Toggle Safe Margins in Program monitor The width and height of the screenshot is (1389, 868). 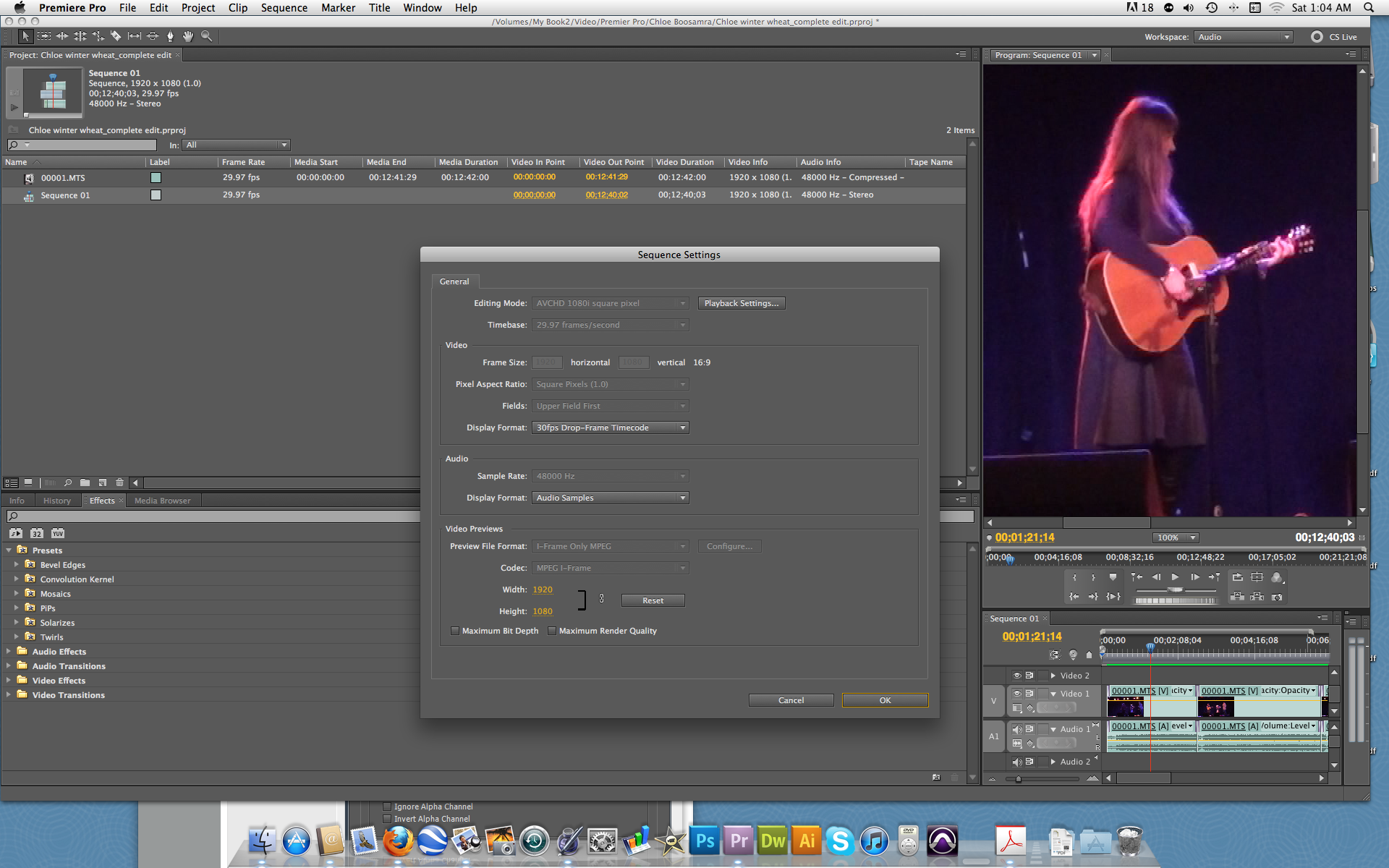(x=1257, y=577)
